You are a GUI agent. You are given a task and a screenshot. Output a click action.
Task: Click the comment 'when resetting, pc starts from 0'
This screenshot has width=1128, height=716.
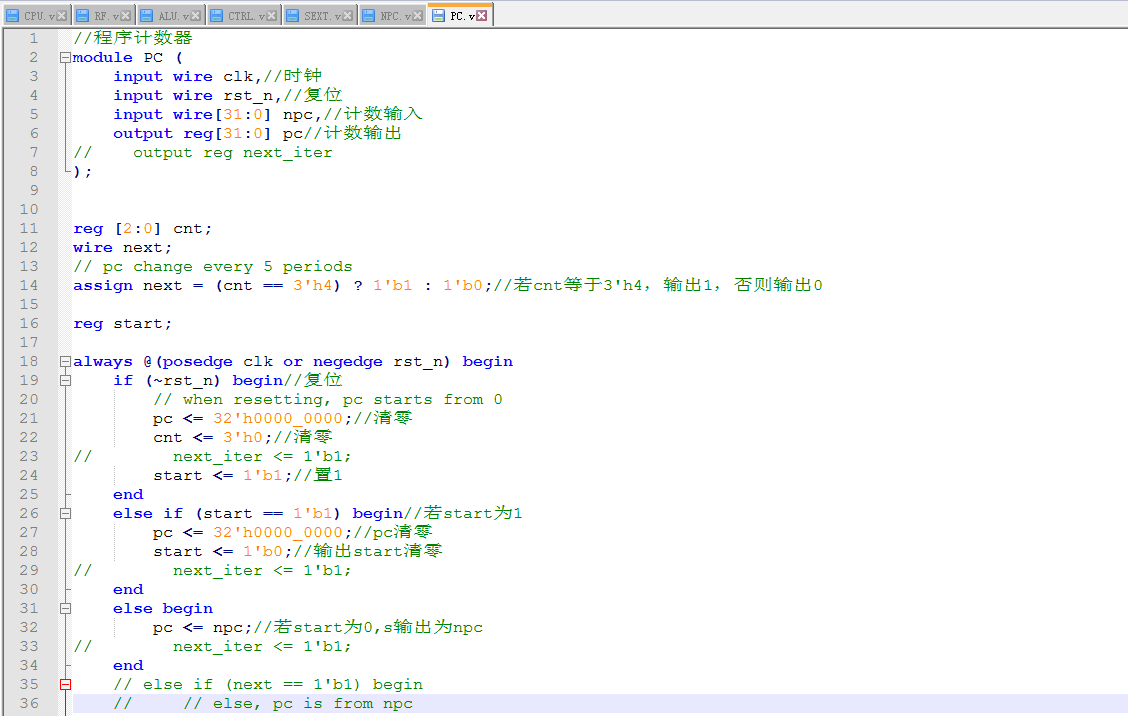(x=342, y=400)
